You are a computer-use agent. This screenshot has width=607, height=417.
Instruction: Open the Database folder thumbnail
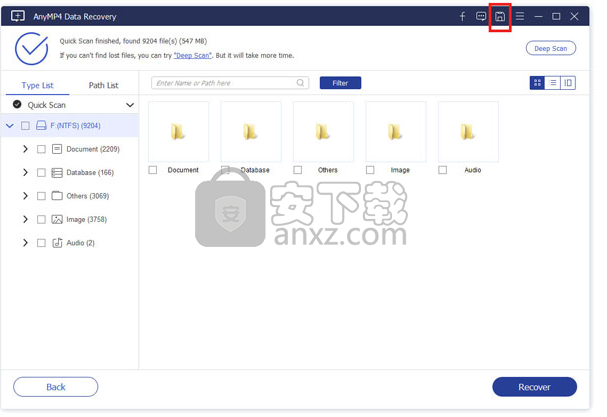click(251, 132)
